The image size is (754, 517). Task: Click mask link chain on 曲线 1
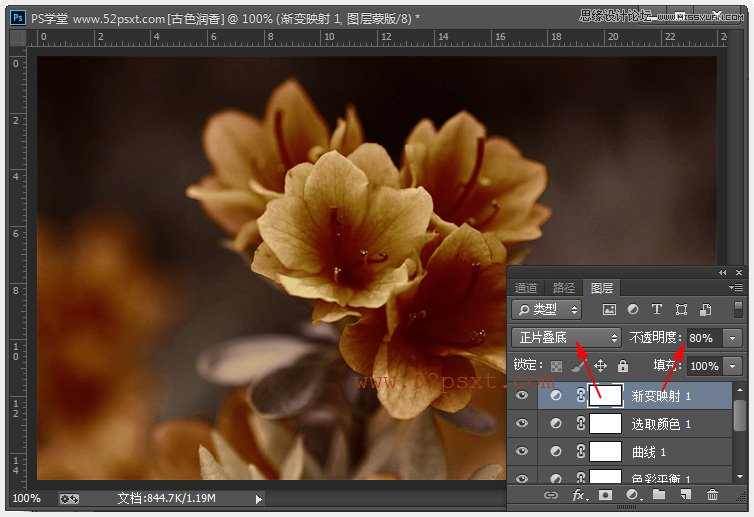[580, 451]
